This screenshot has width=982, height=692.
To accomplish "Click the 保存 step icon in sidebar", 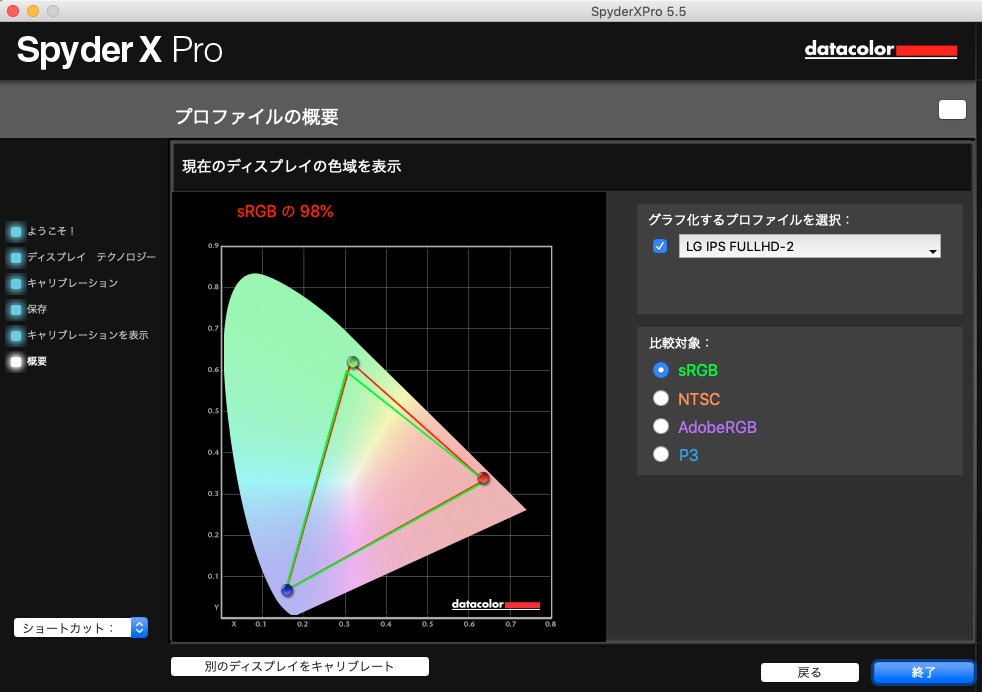I will [x=16, y=309].
